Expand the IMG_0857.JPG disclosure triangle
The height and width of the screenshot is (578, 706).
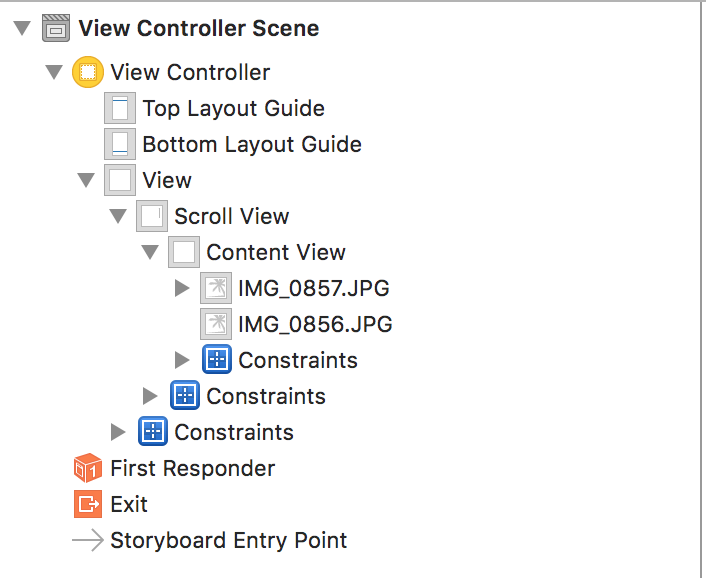pyautogui.click(x=182, y=289)
